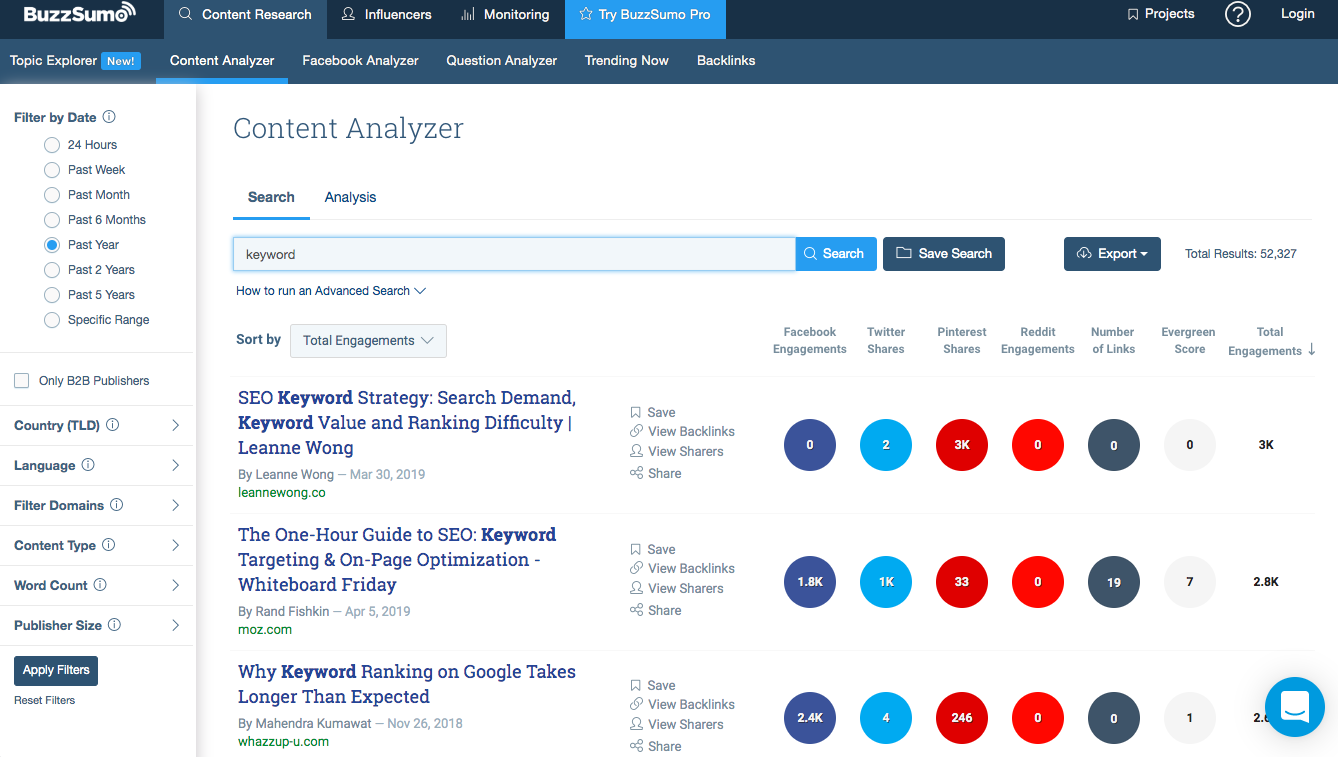Viewport: 1338px width, 757px height.
Task: Sort by the Total Engagements column arrow
Action: (x=1312, y=350)
